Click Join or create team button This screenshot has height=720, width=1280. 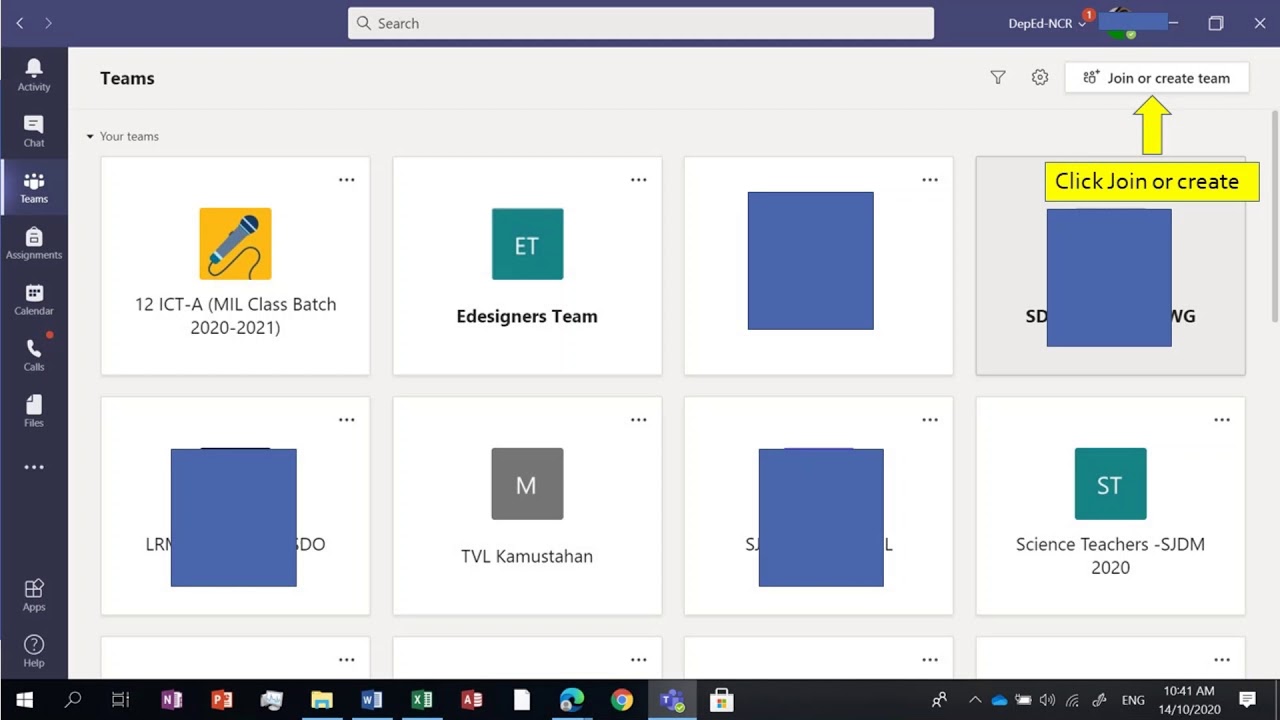click(1157, 78)
